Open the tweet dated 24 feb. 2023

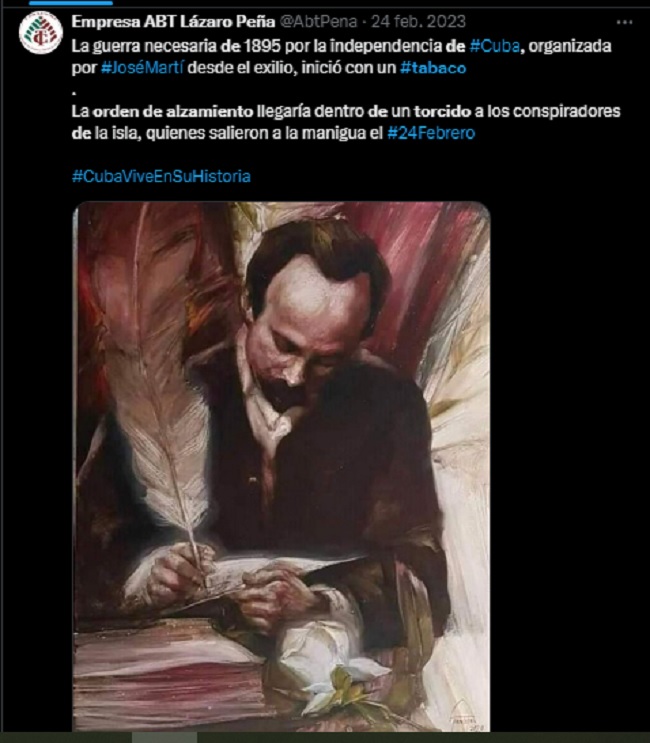pos(418,22)
